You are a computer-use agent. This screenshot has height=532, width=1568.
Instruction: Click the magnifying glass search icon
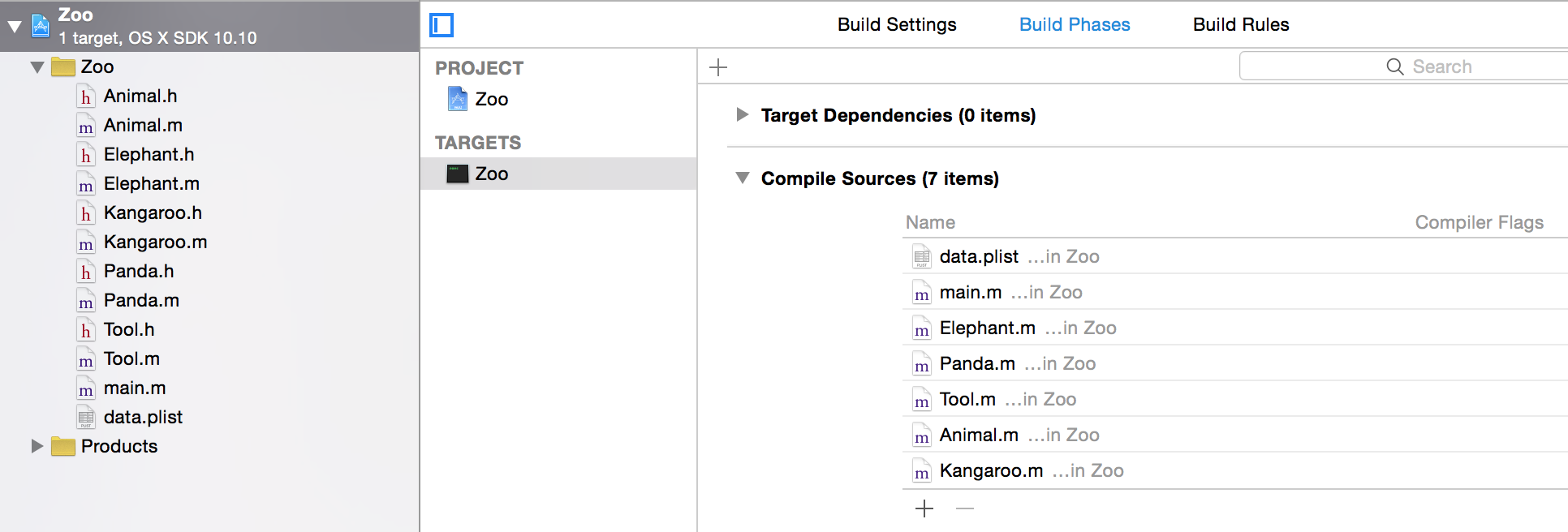[1395, 66]
